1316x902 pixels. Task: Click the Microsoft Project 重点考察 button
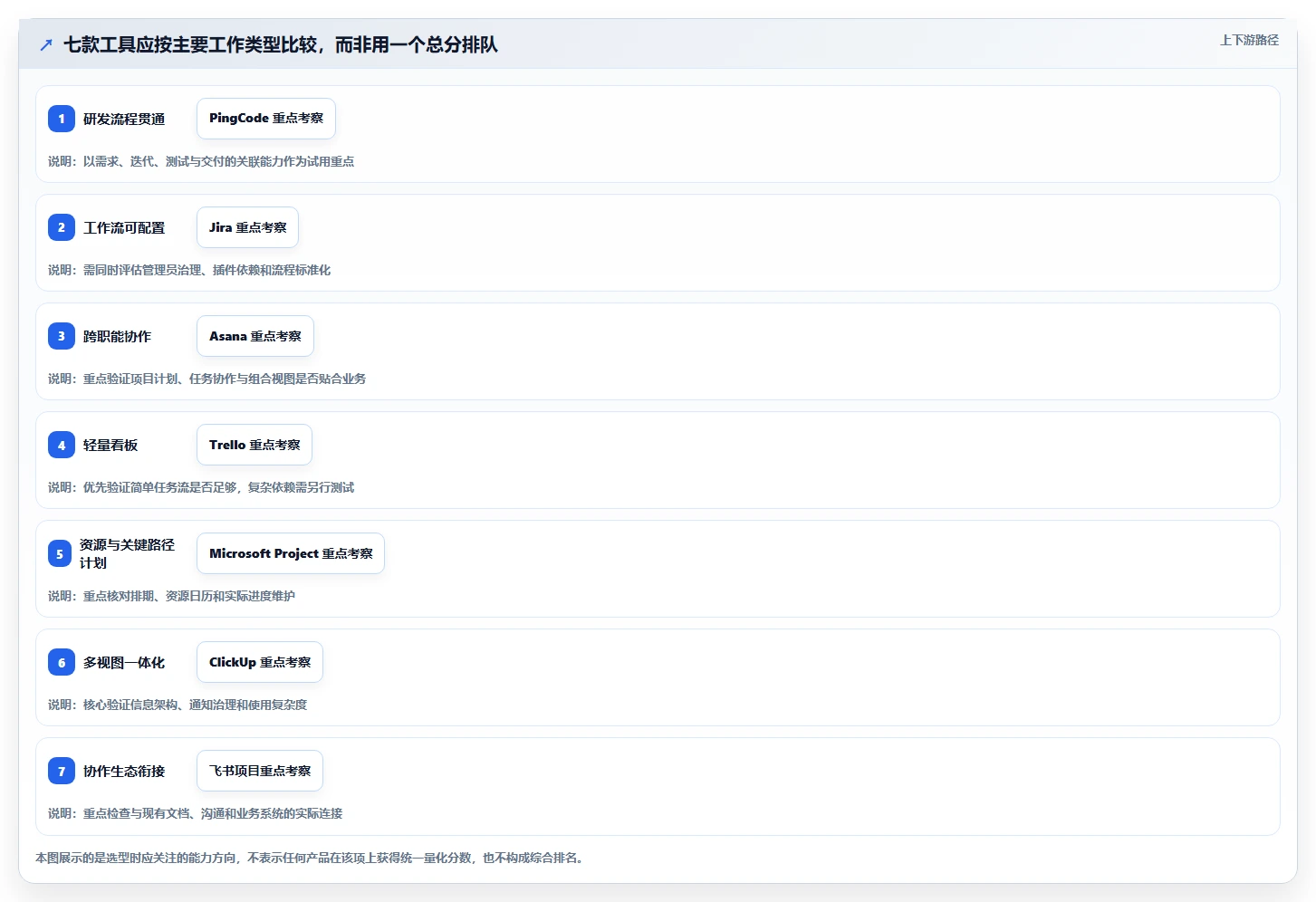[291, 553]
